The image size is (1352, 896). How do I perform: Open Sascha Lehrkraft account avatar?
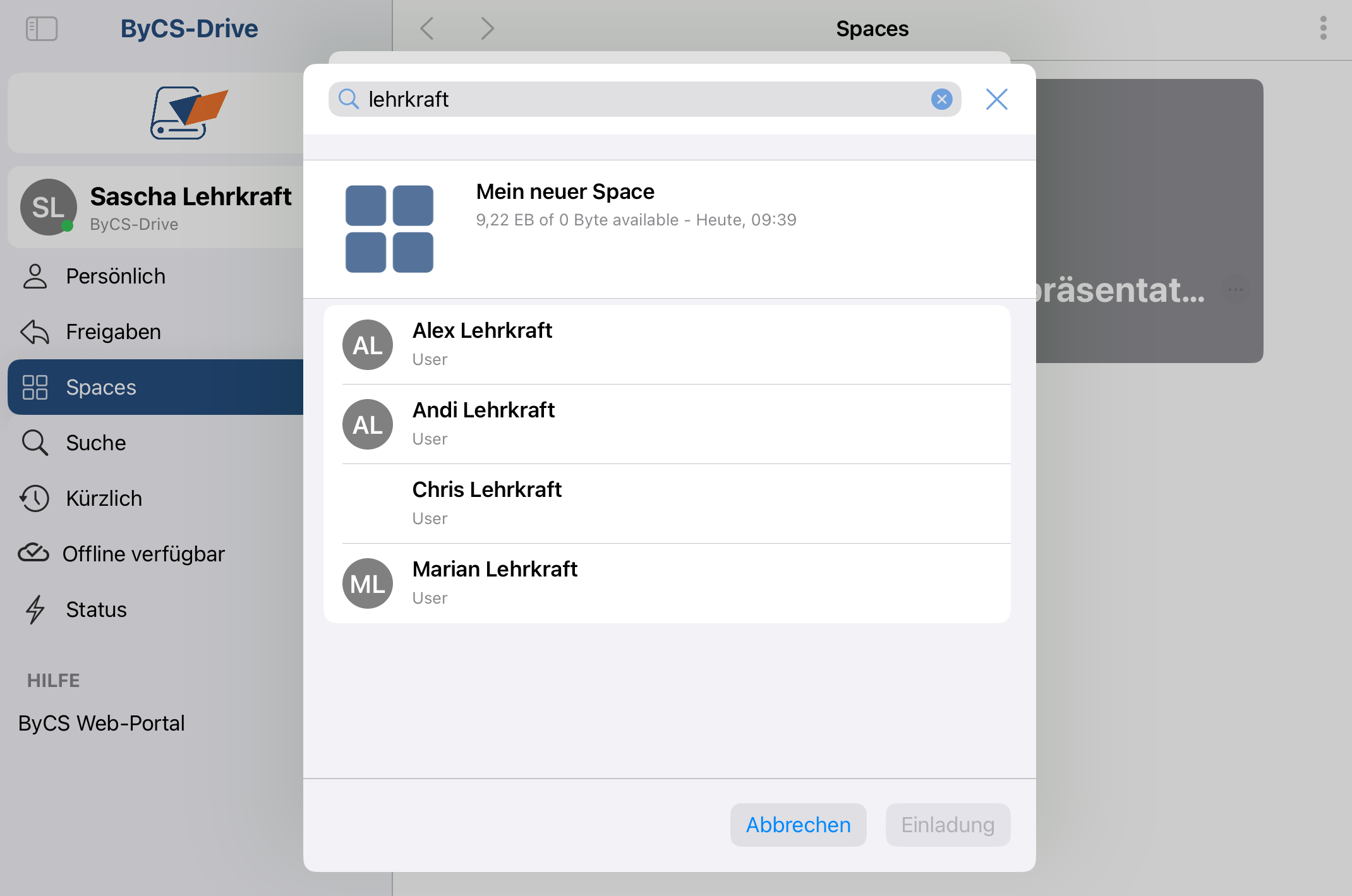click(x=48, y=207)
